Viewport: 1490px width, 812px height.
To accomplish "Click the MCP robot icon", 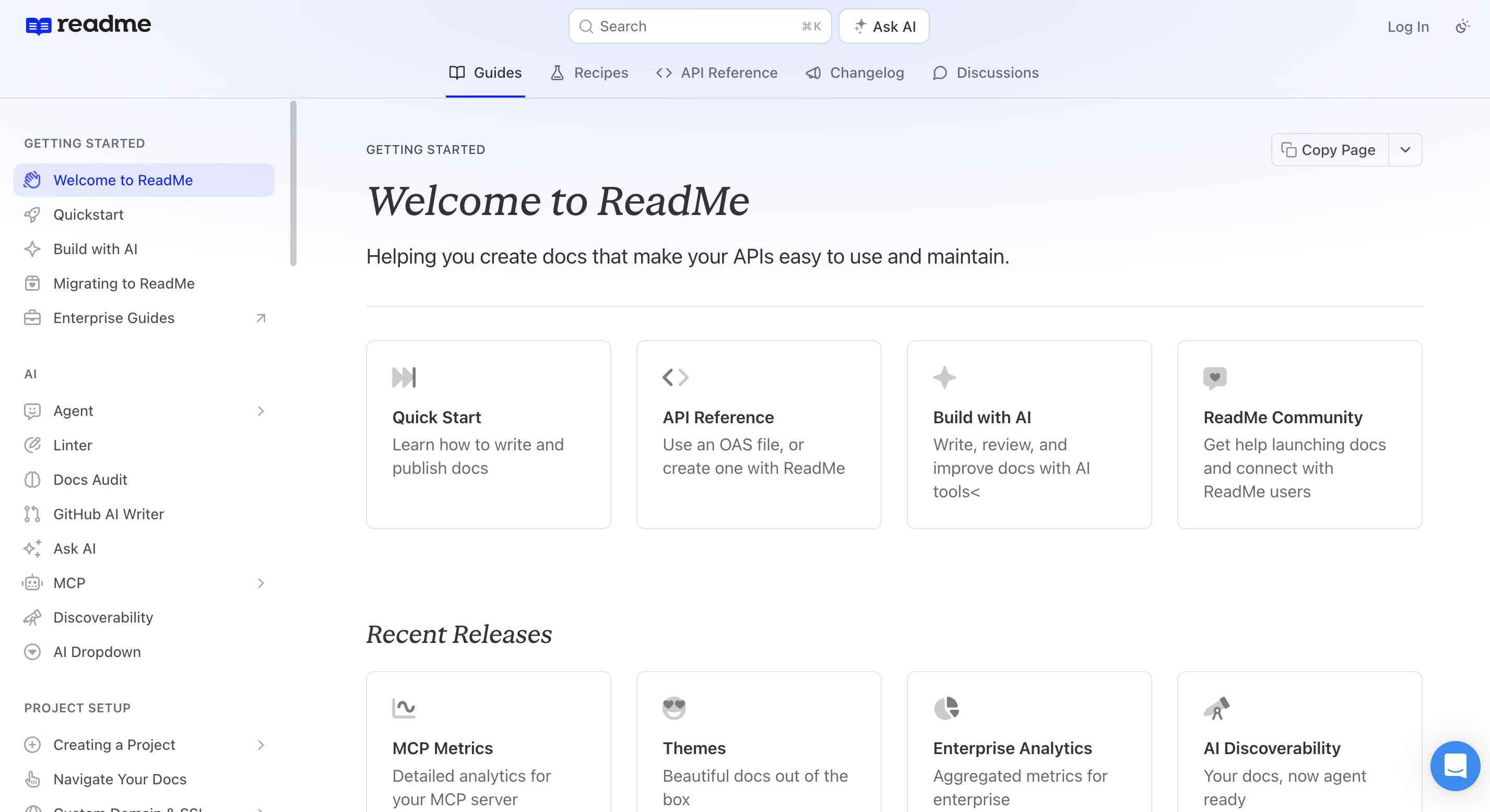I will pyautogui.click(x=32, y=583).
